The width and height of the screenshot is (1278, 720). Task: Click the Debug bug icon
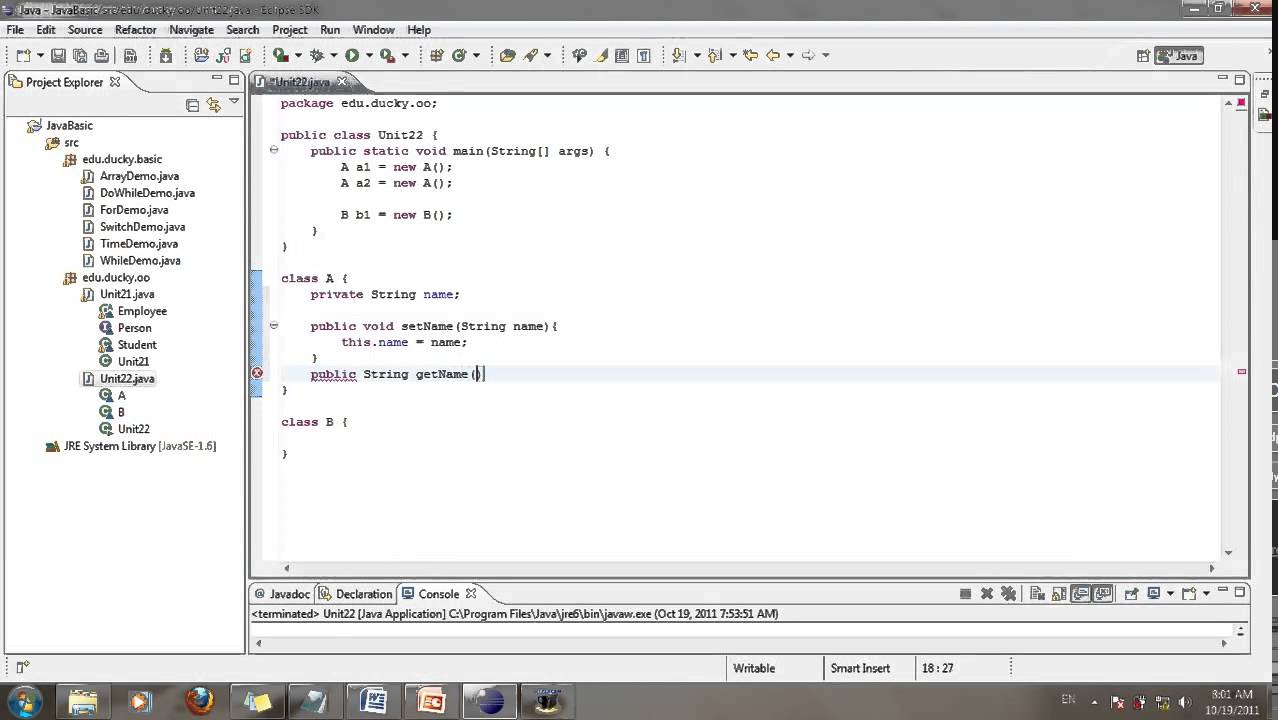316,56
